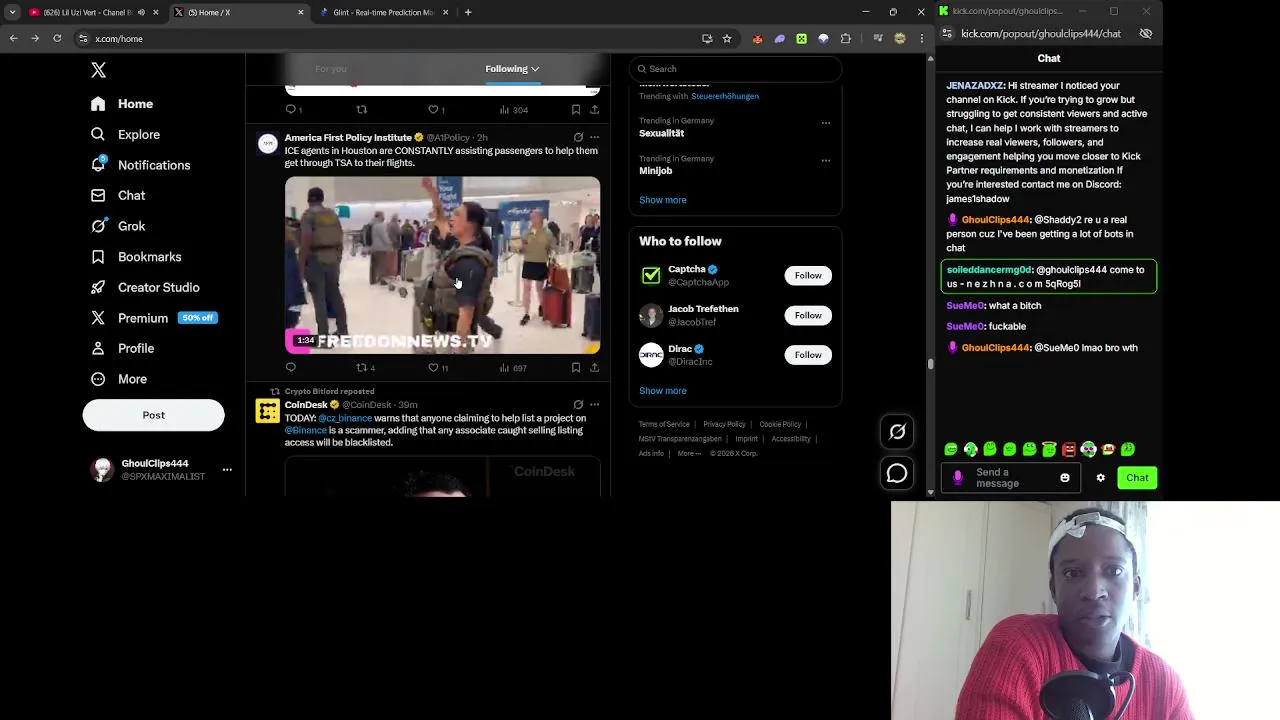Reload the x.com page

point(57,38)
